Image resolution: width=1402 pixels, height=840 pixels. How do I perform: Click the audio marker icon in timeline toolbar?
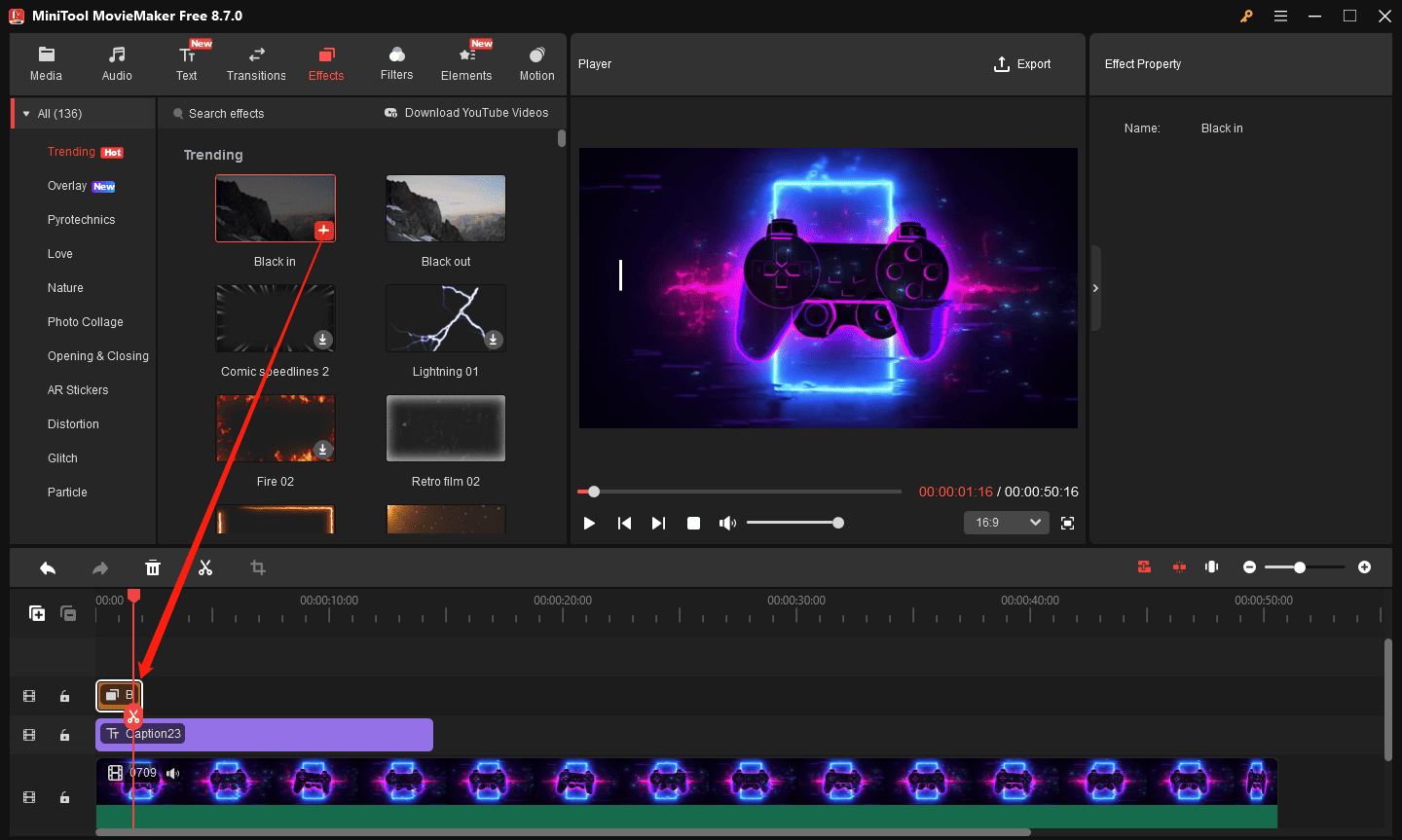[x=1212, y=566]
